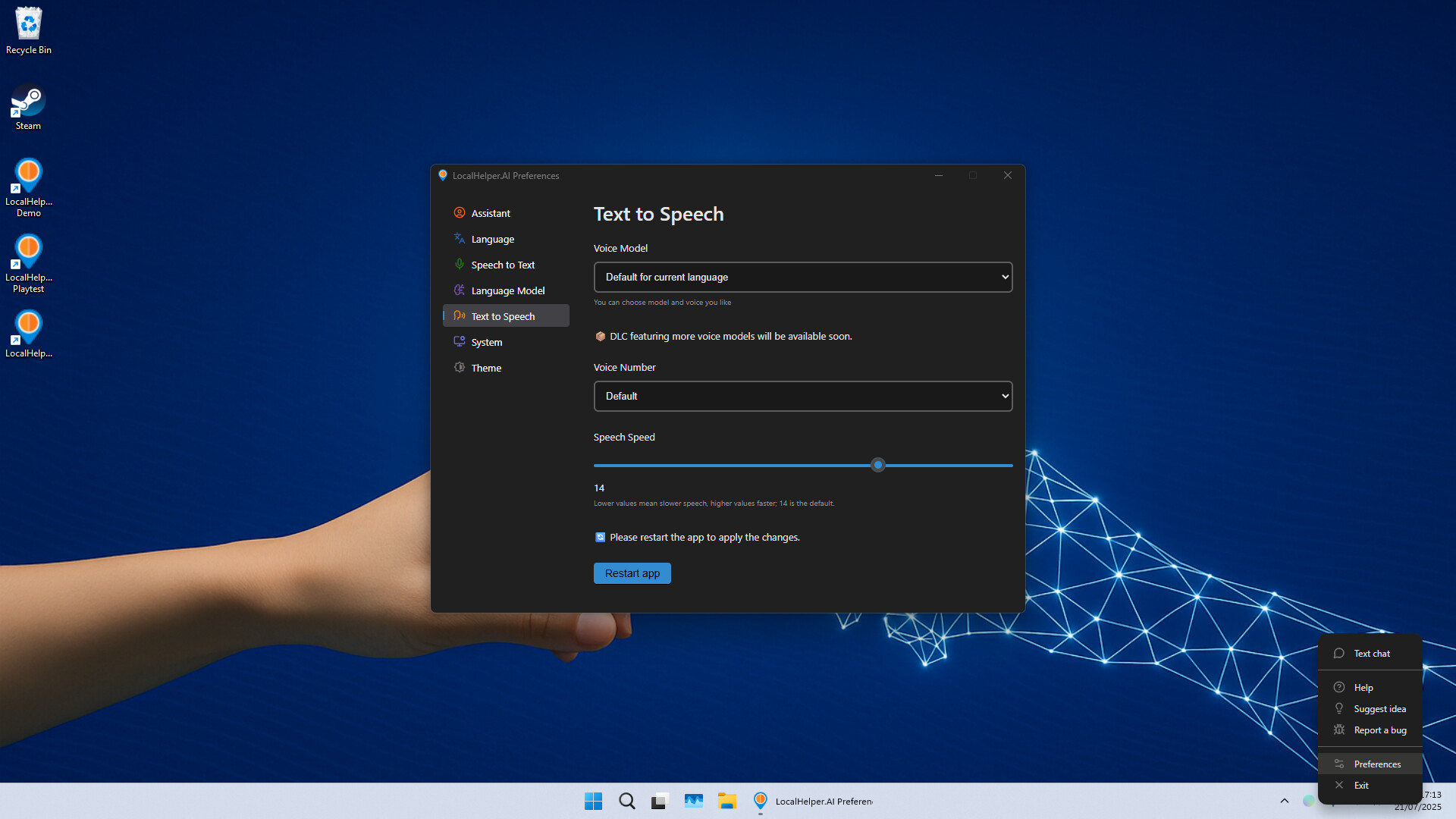Image resolution: width=1456 pixels, height=819 pixels.
Task: Click the Speech Speed slider handle
Action: point(877,465)
